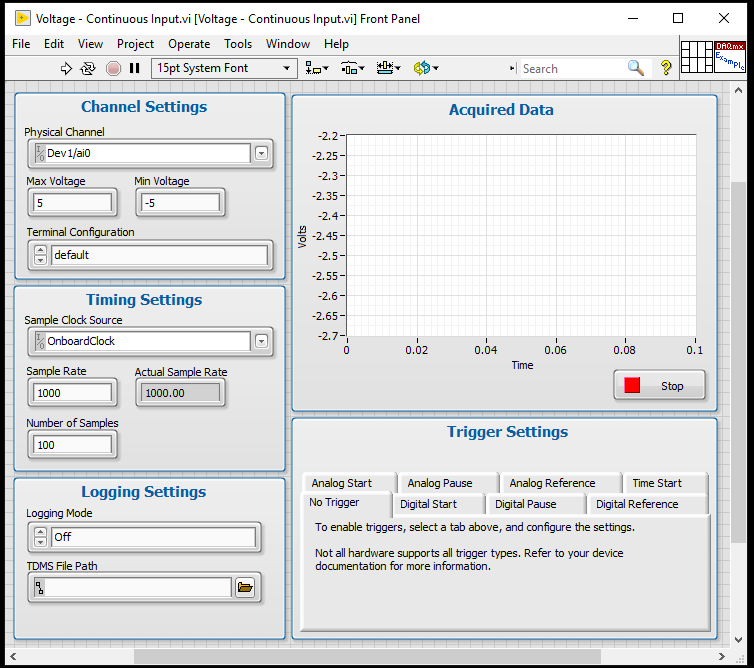The width and height of the screenshot is (754, 668).
Task: Click the DAQmx Example VI icon
Action: (x=729, y=57)
